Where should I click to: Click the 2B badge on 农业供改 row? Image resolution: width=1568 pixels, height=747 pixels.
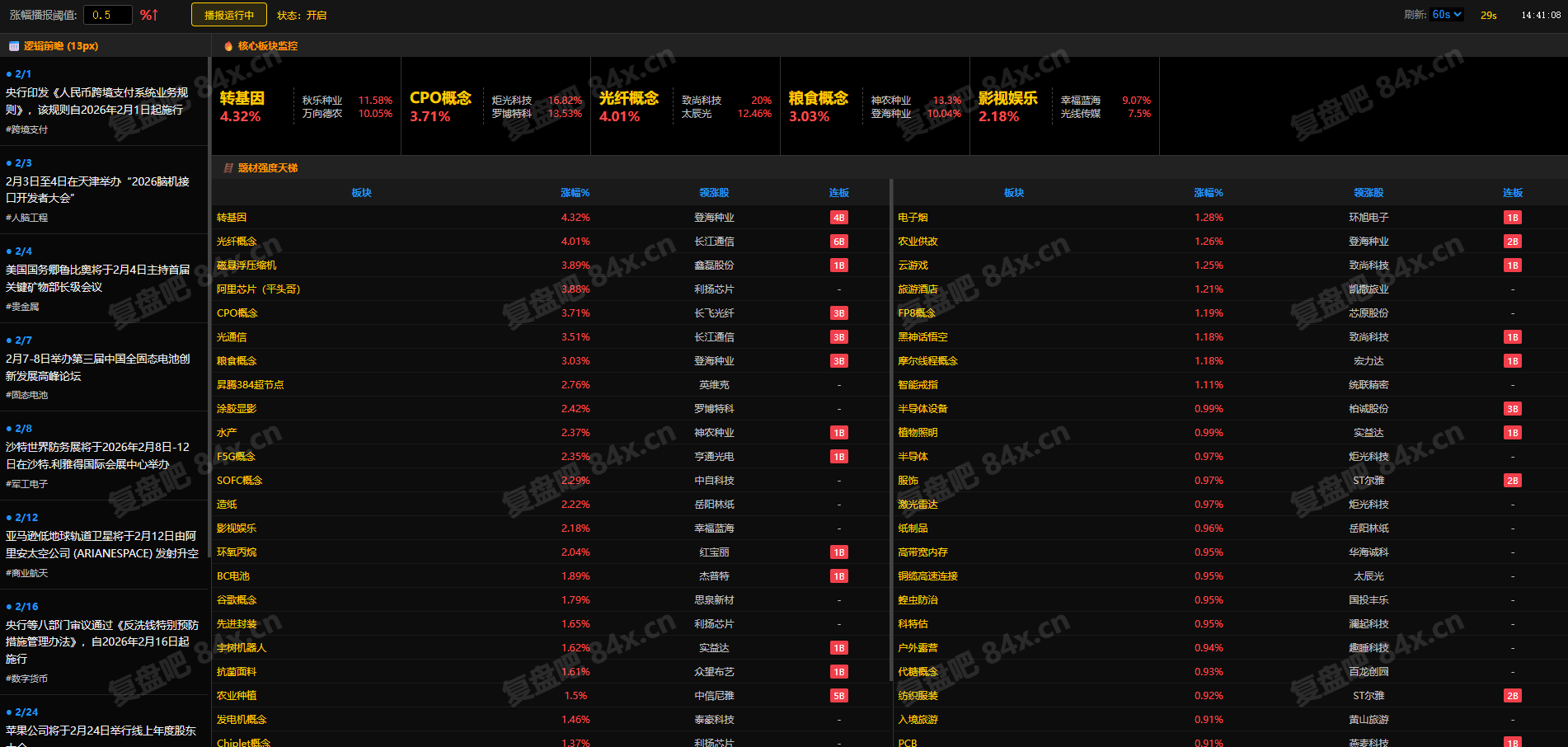pyautogui.click(x=1512, y=242)
